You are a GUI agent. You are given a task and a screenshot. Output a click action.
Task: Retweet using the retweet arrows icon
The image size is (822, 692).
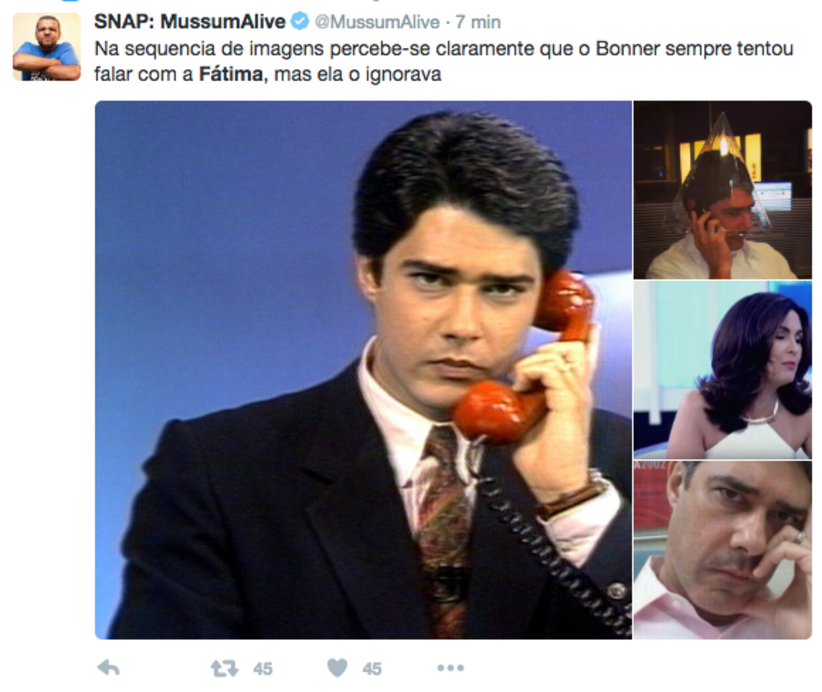pos(224,668)
